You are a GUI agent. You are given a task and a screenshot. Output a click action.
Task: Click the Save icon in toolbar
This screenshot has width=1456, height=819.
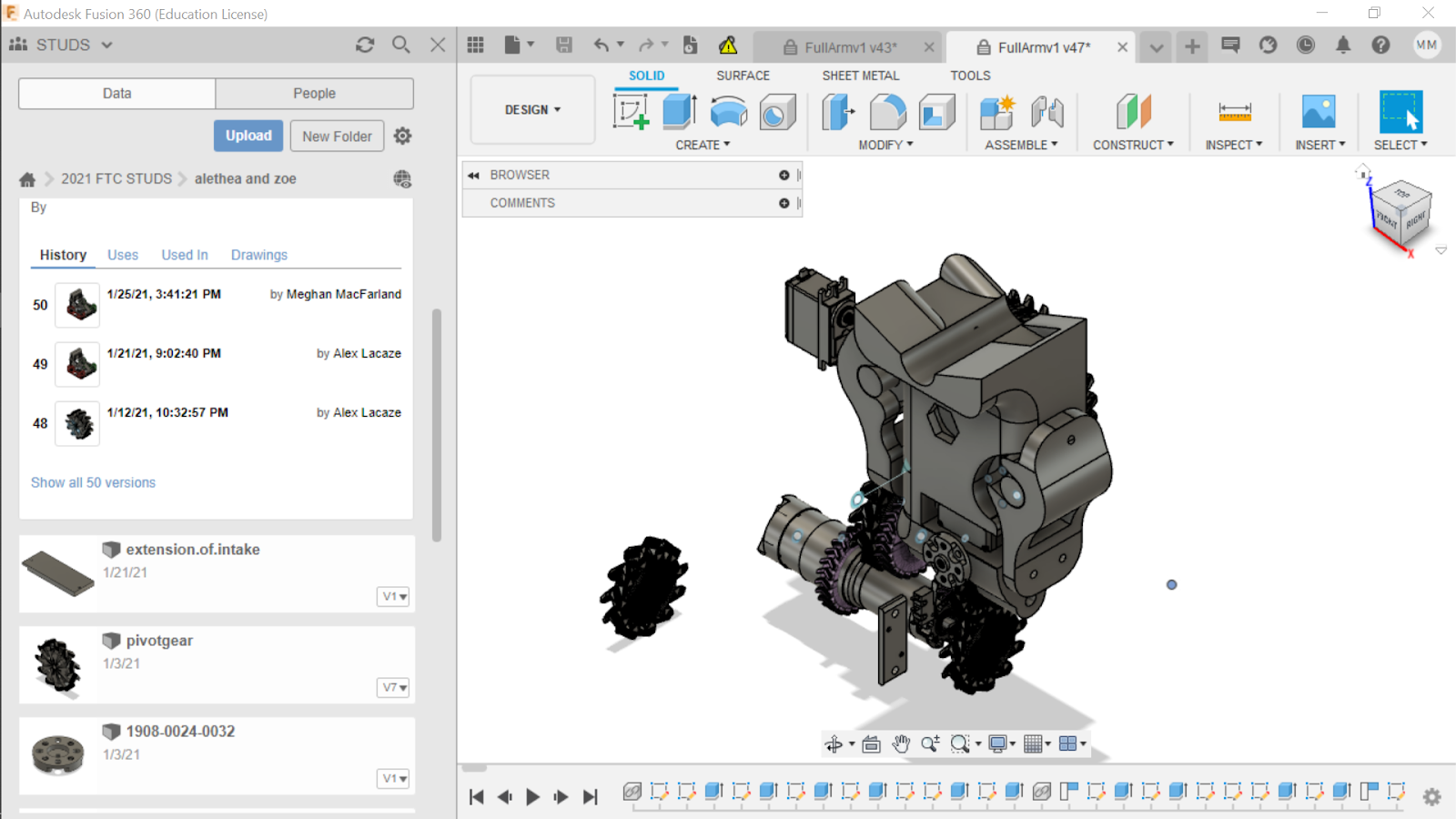[564, 45]
